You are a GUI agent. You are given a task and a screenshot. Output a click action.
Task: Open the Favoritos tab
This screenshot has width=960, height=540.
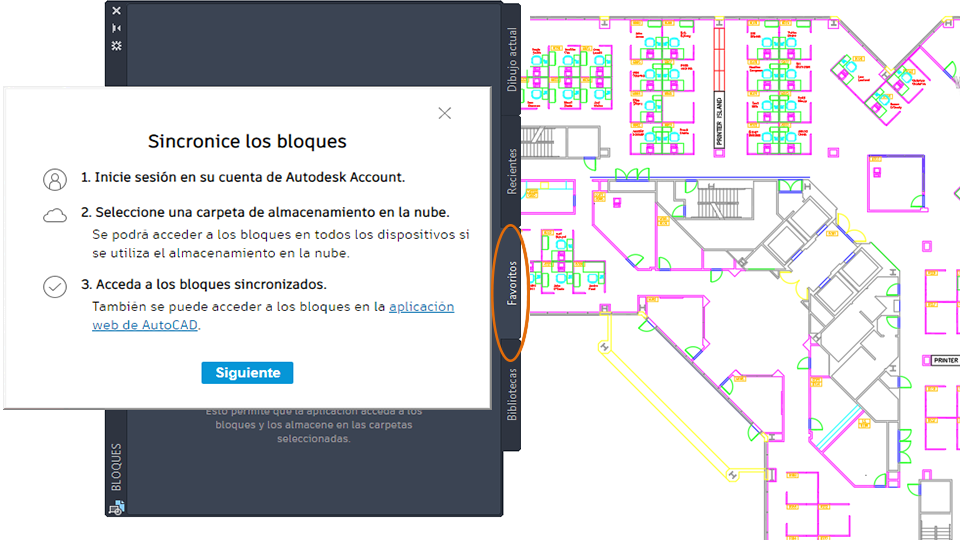click(x=512, y=283)
